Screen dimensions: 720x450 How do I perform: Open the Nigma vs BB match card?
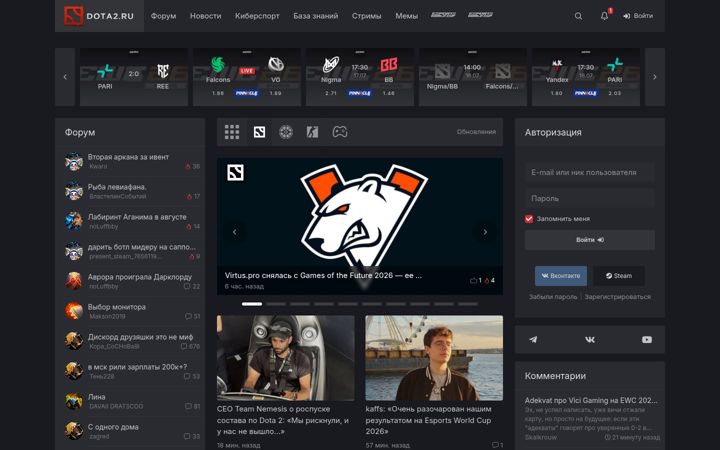point(360,77)
